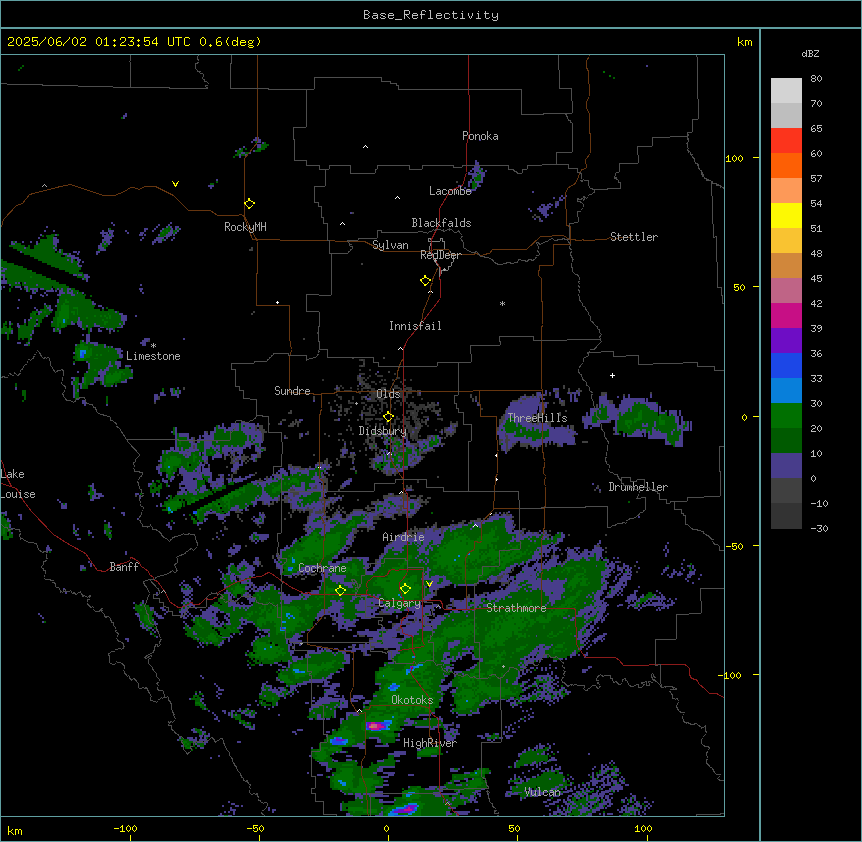Image resolution: width=862 pixels, height=842 pixels.
Task: Click the Lacombe city label
Action: (x=450, y=191)
